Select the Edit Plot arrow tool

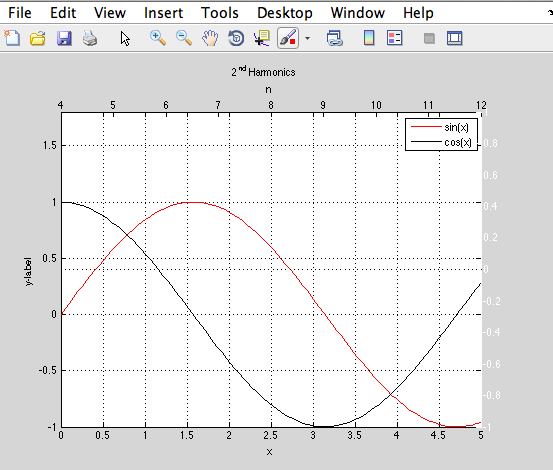(125, 38)
